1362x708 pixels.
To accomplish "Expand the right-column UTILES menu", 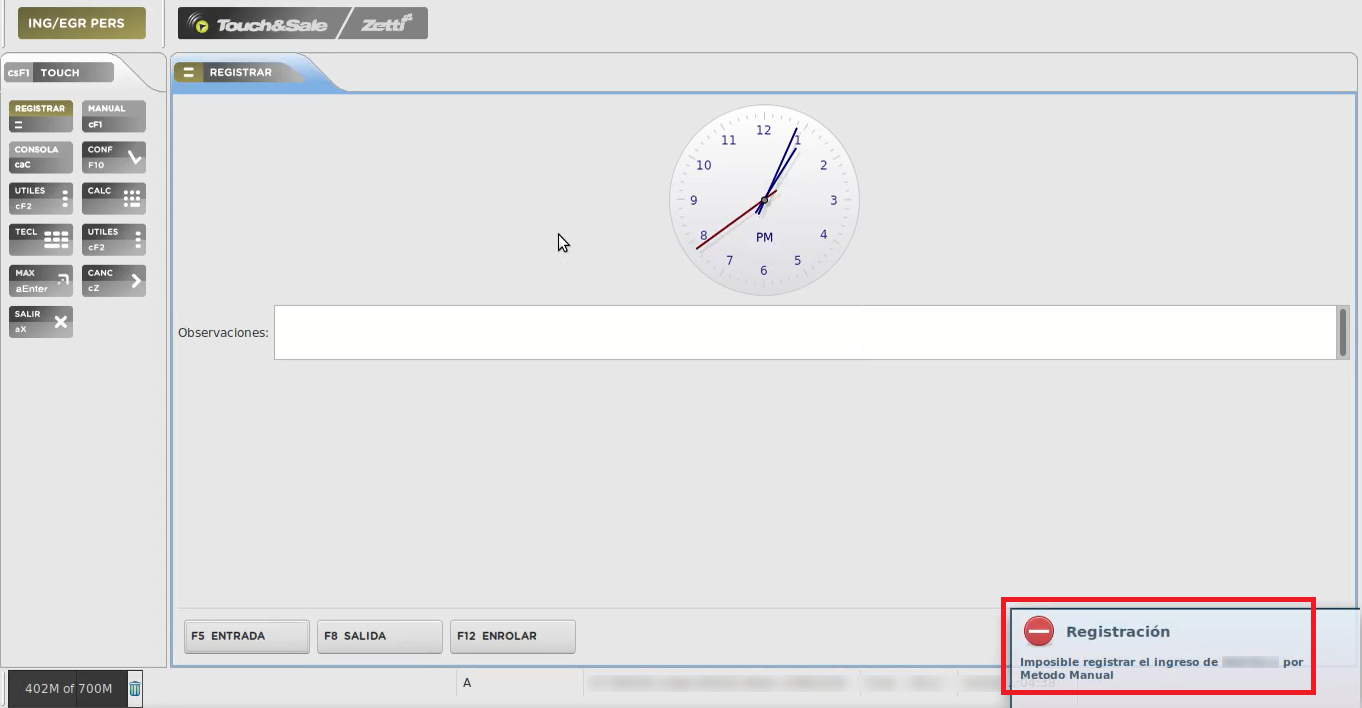I will pyautogui.click(x=114, y=239).
